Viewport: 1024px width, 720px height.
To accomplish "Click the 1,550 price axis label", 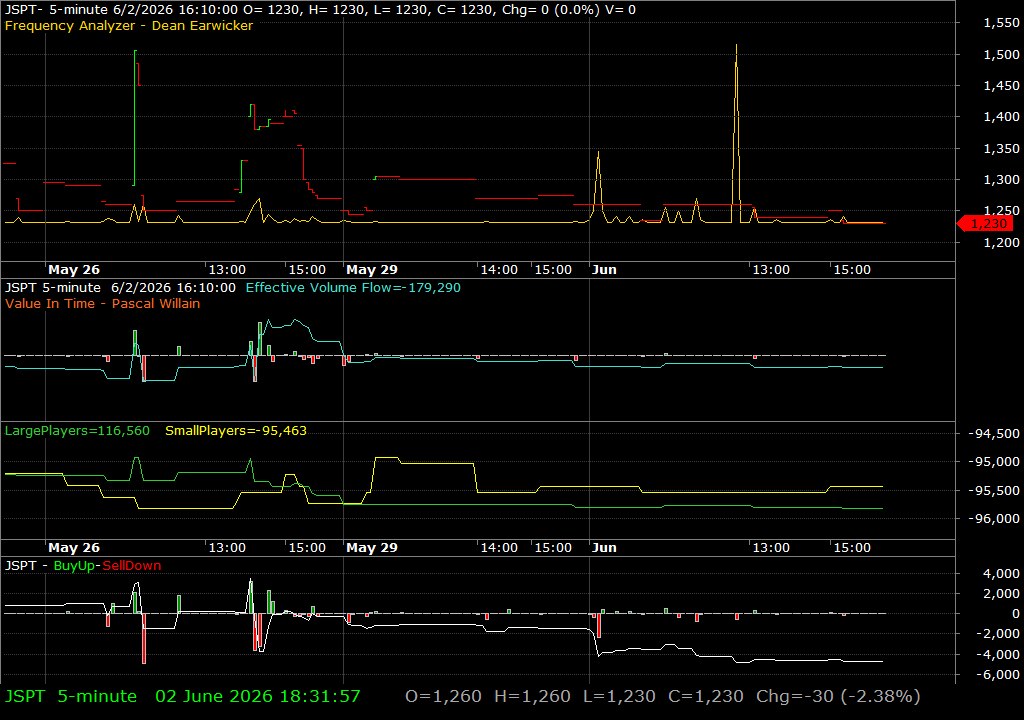I will [1001, 23].
